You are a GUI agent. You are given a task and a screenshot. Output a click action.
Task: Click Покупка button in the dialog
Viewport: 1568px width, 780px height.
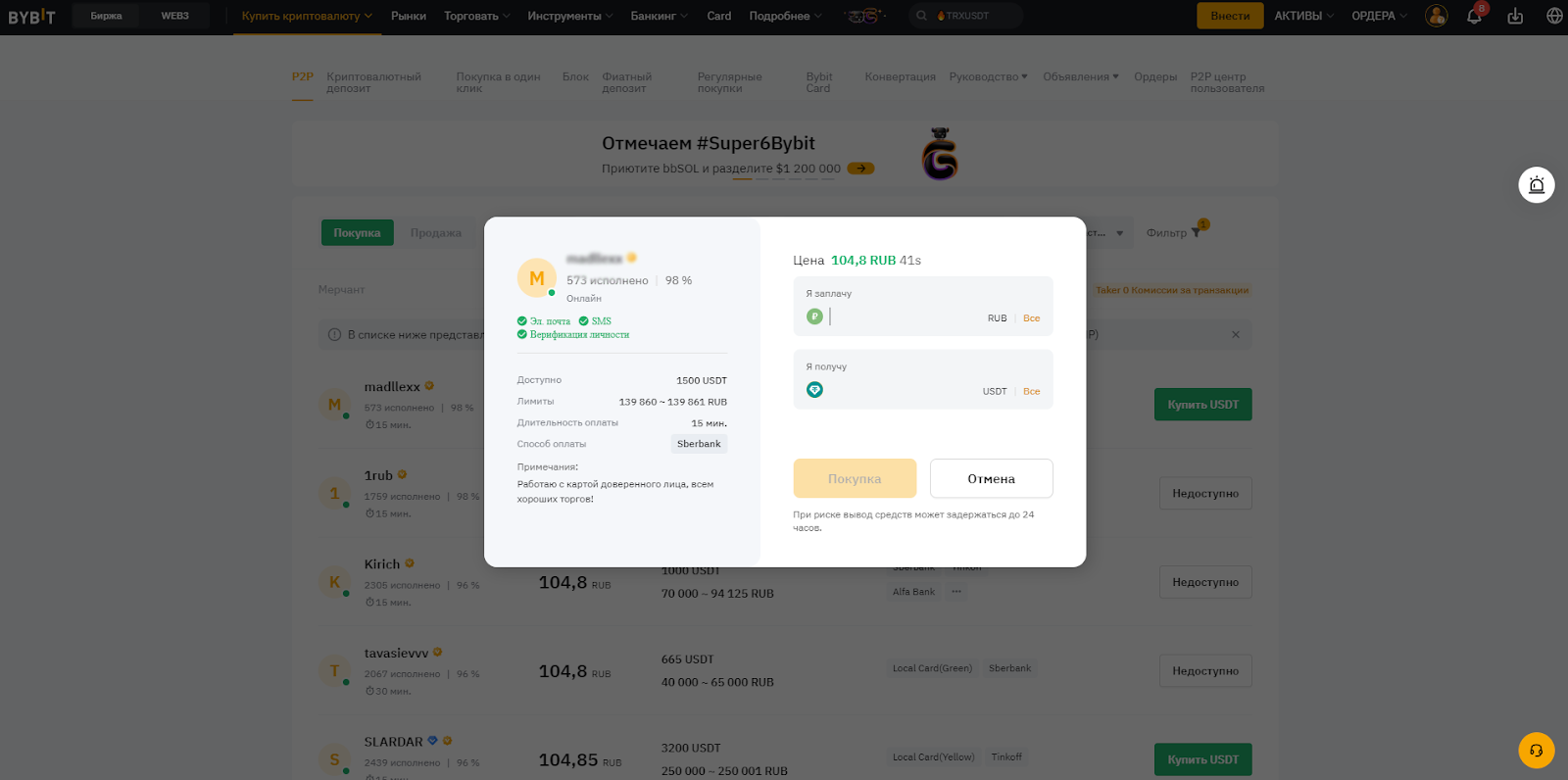click(855, 478)
